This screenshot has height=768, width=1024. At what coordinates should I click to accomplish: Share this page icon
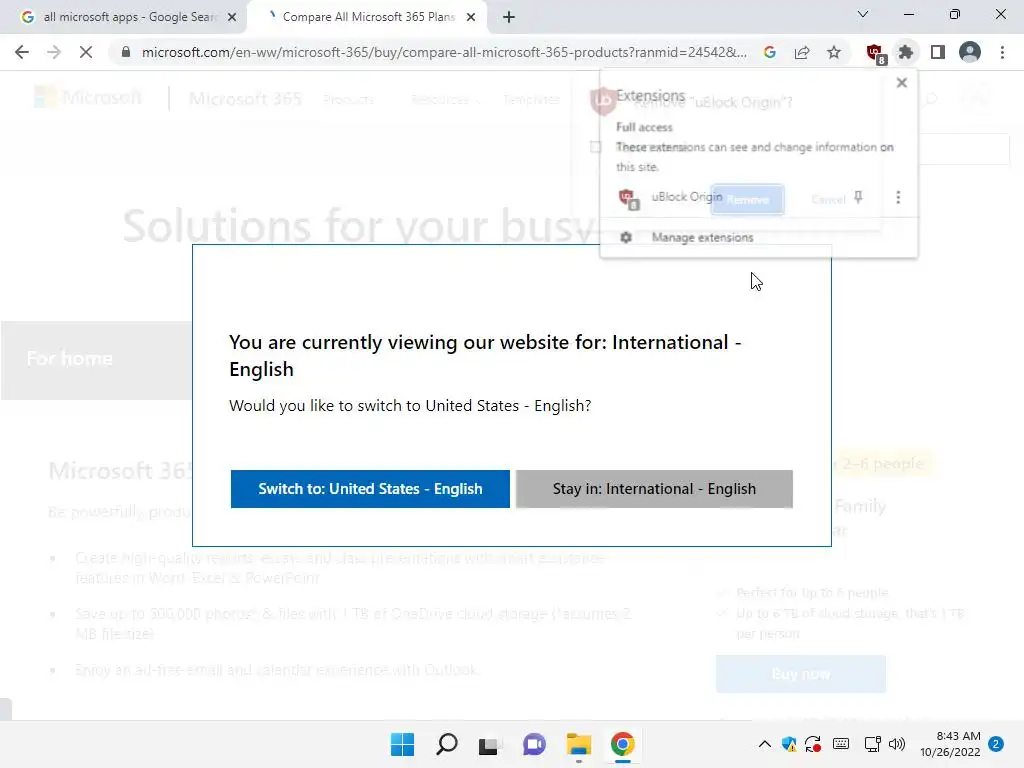pyautogui.click(x=802, y=52)
